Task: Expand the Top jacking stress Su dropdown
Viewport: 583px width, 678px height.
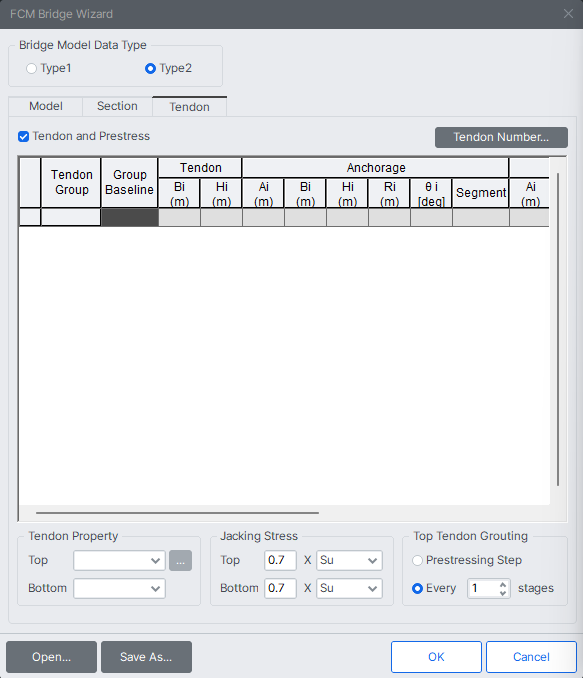Action: coord(349,561)
